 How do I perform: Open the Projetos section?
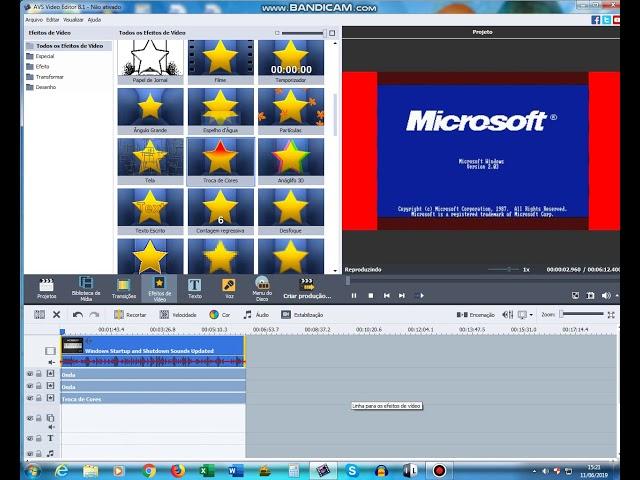[x=47, y=289]
